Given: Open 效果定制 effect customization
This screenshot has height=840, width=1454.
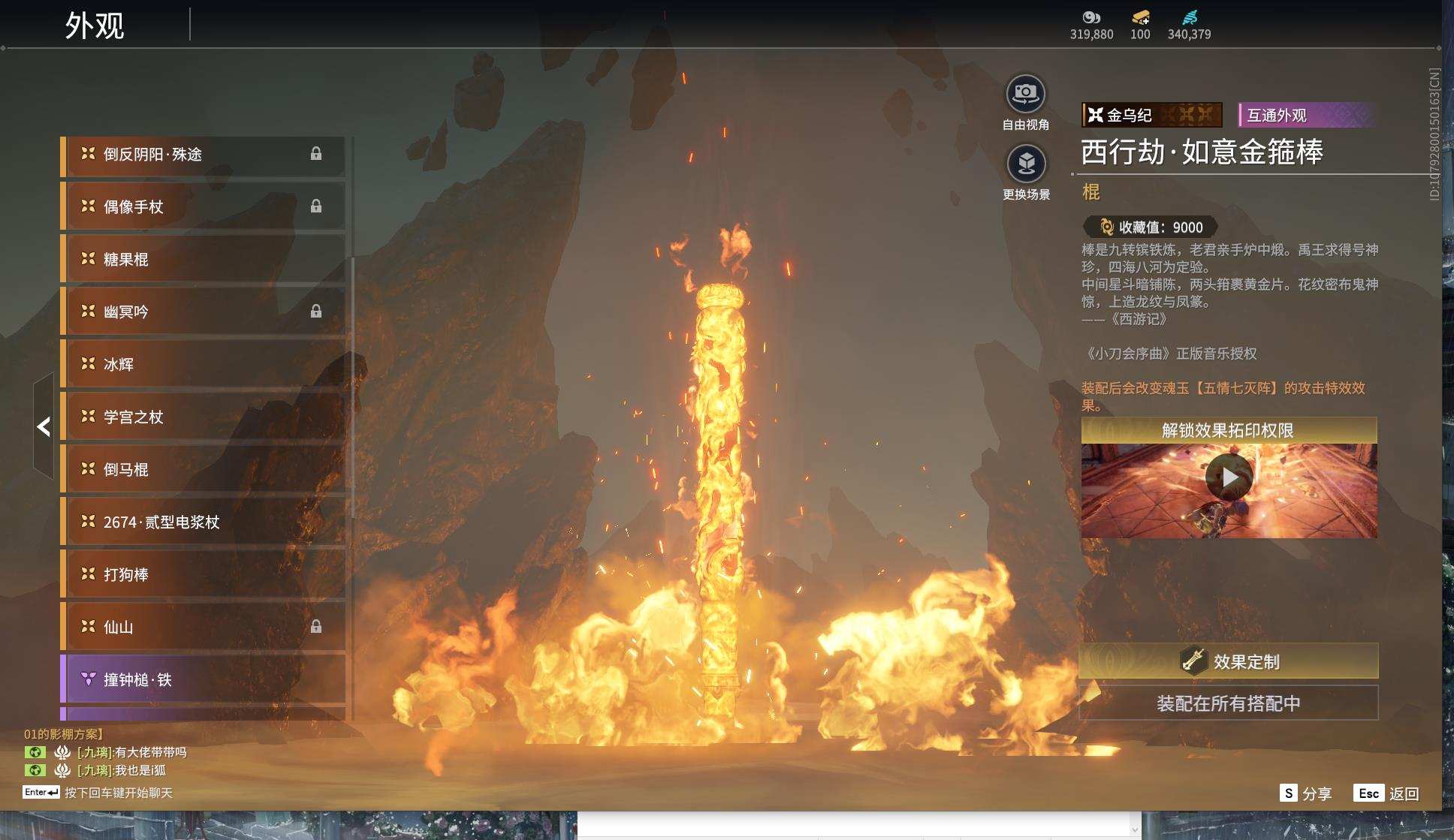Looking at the screenshot, I should (x=1229, y=661).
